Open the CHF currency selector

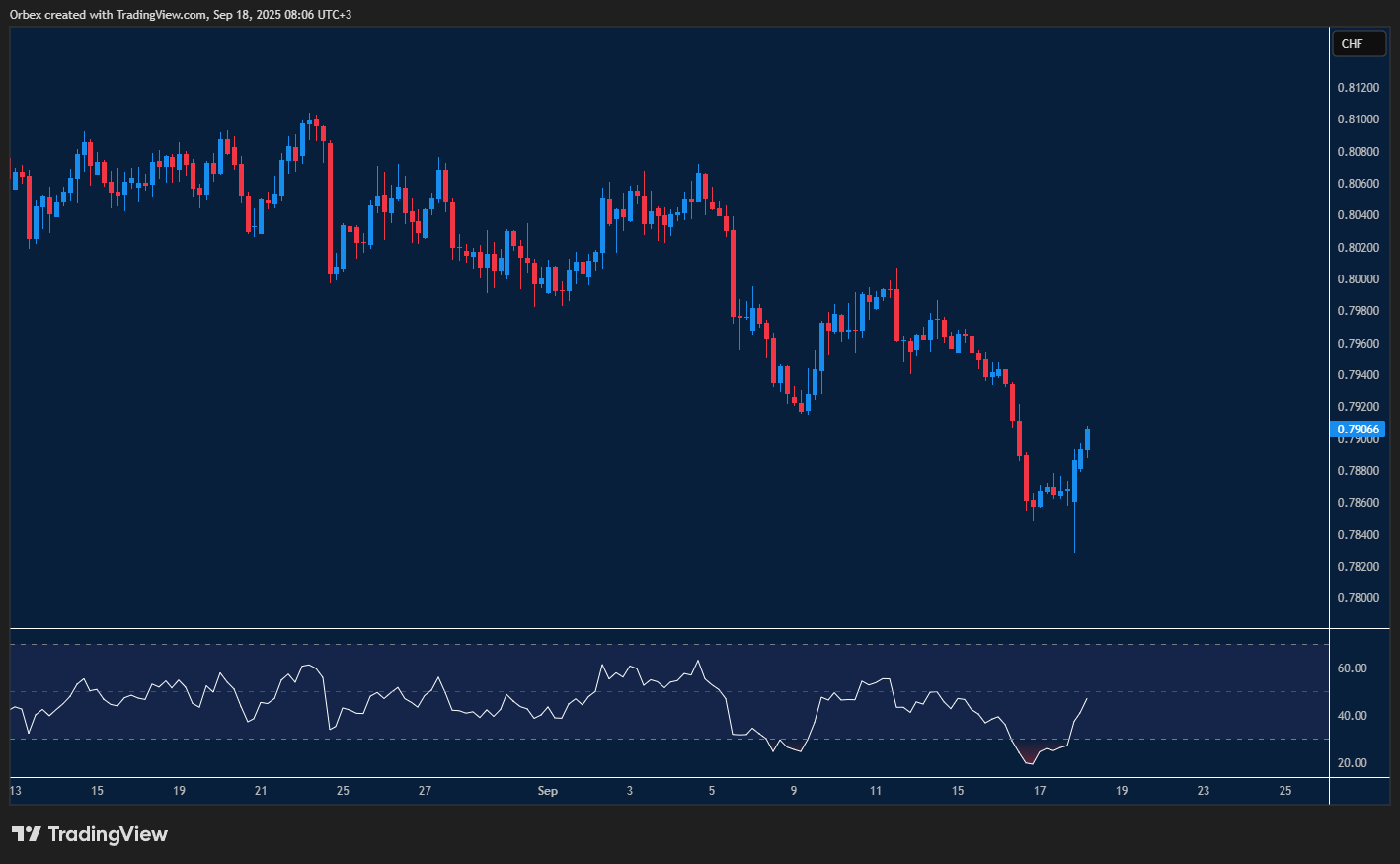click(x=1353, y=43)
